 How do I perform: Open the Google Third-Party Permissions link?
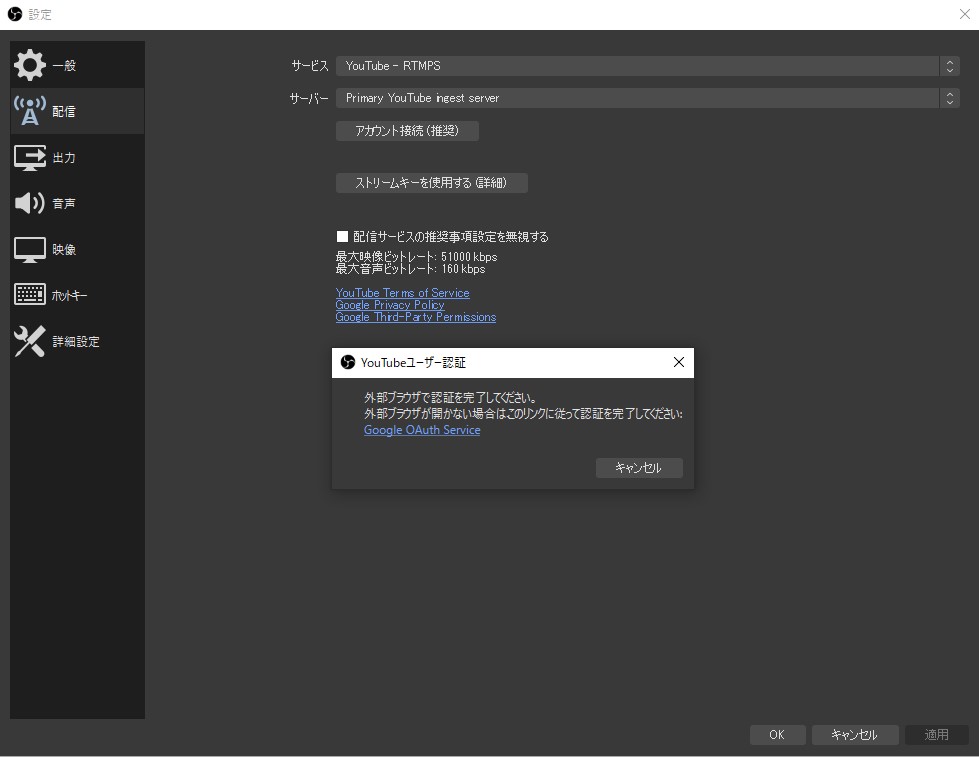pyautogui.click(x=416, y=317)
